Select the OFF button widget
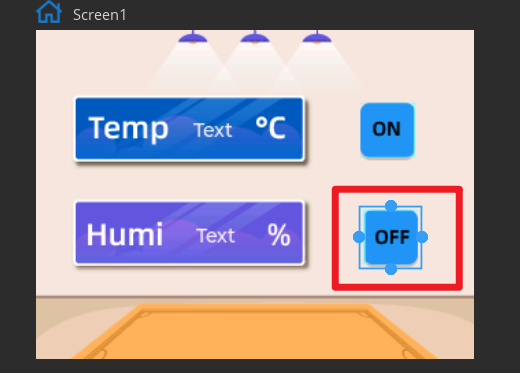The width and height of the screenshot is (520, 373). click(x=391, y=237)
